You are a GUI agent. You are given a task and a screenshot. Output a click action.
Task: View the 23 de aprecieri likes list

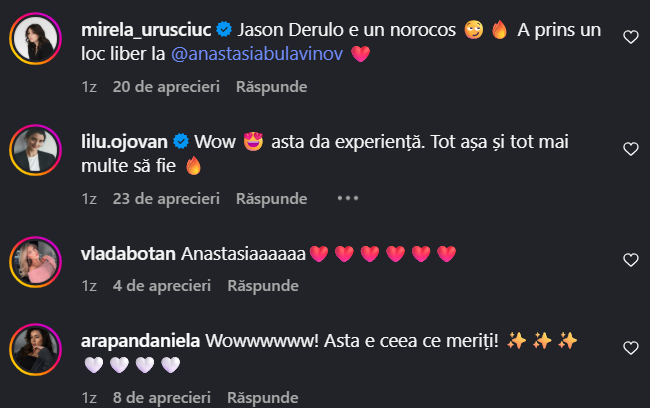point(166,199)
